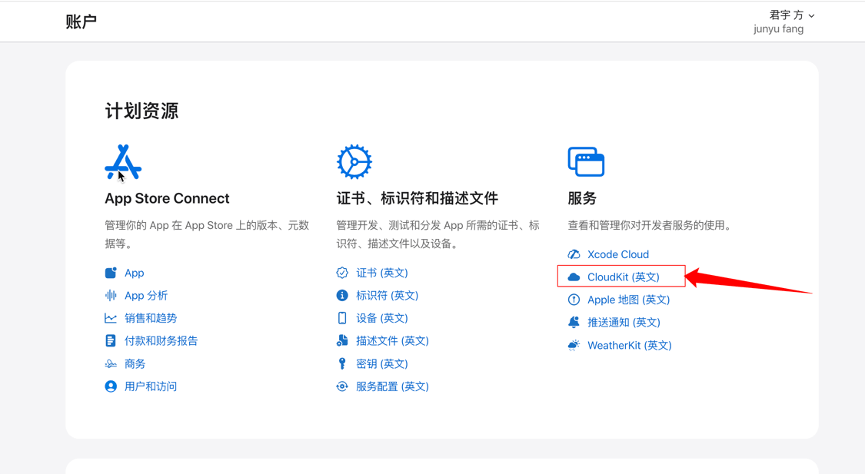The image size is (866, 474).
Task: Click the bell icon beside 推送通知
Action: (x=574, y=322)
